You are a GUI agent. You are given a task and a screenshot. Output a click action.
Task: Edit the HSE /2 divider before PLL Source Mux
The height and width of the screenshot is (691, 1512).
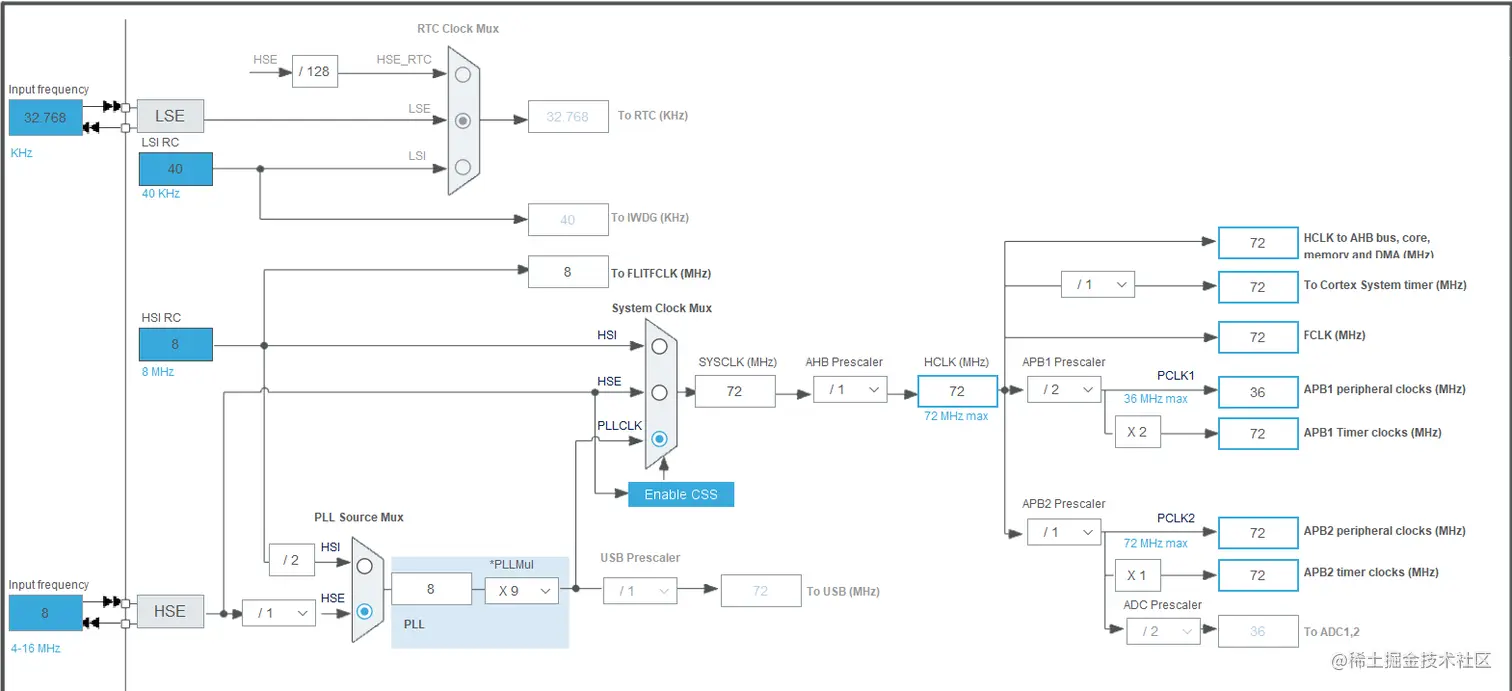(x=291, y=560)
